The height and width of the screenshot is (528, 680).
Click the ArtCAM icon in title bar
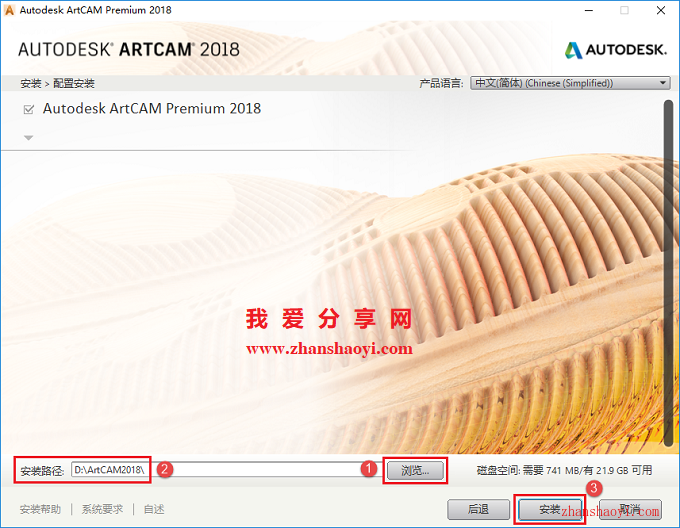[x=9, y=10]
